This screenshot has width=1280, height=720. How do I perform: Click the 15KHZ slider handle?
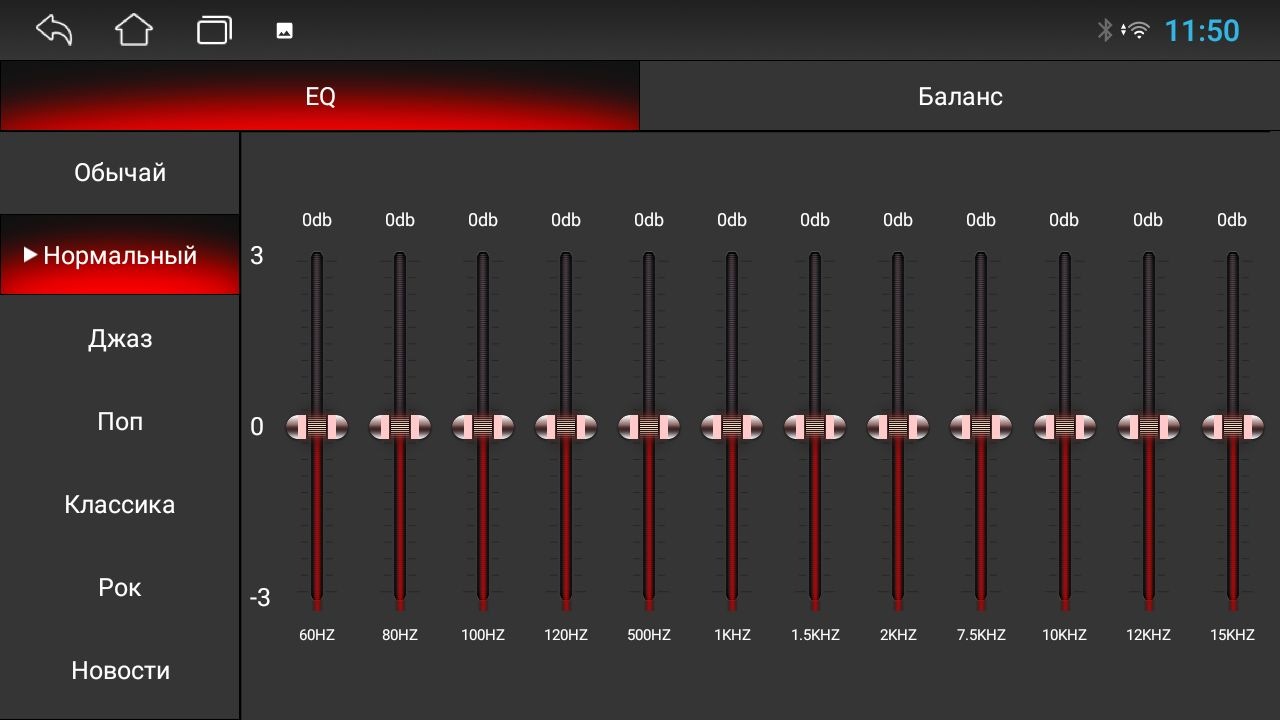[x=1232, y=427]
